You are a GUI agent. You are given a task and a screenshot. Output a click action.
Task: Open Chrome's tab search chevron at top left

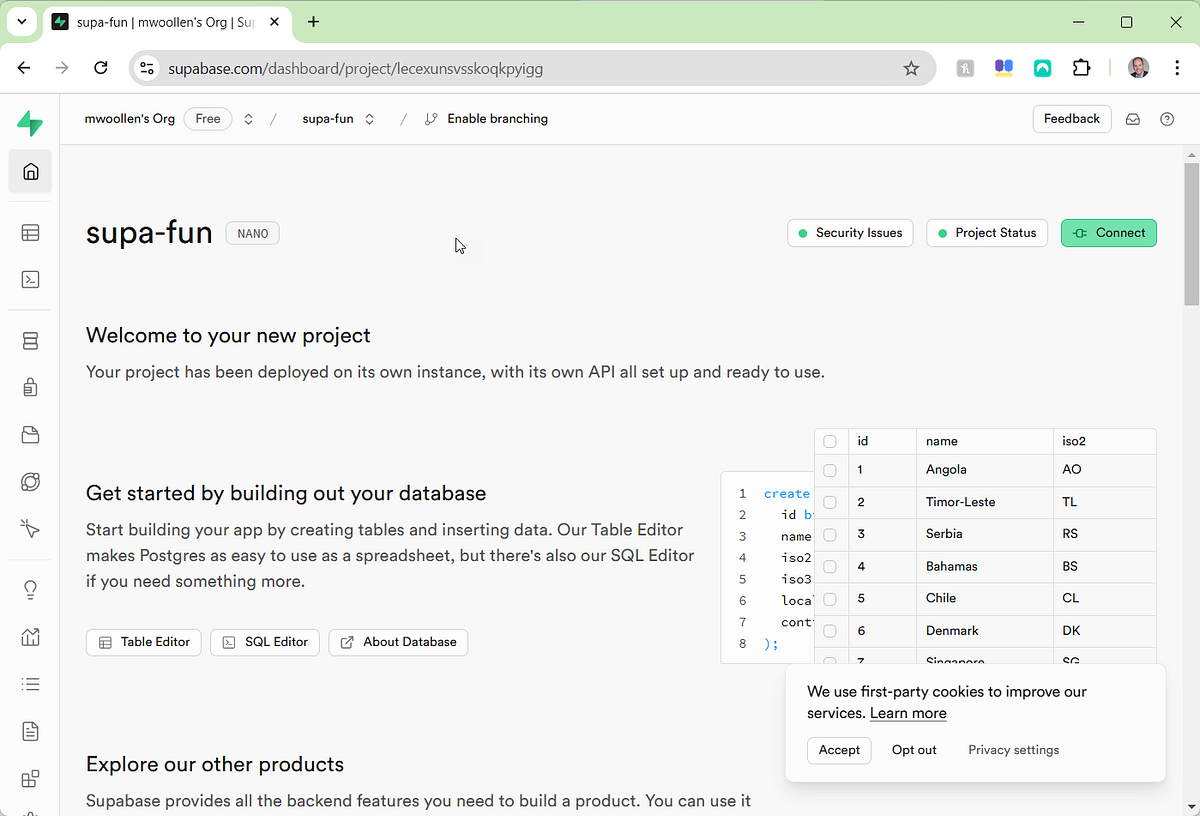[21, 21]
